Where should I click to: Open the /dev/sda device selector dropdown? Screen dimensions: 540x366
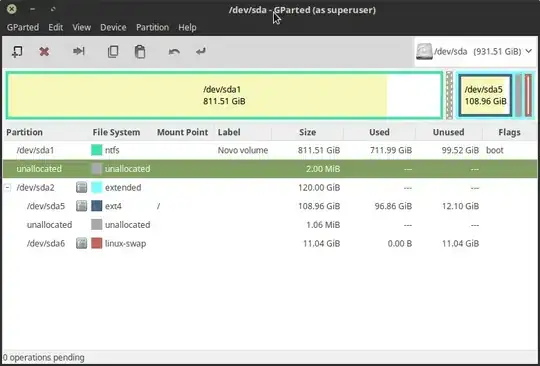coord(475,52)
